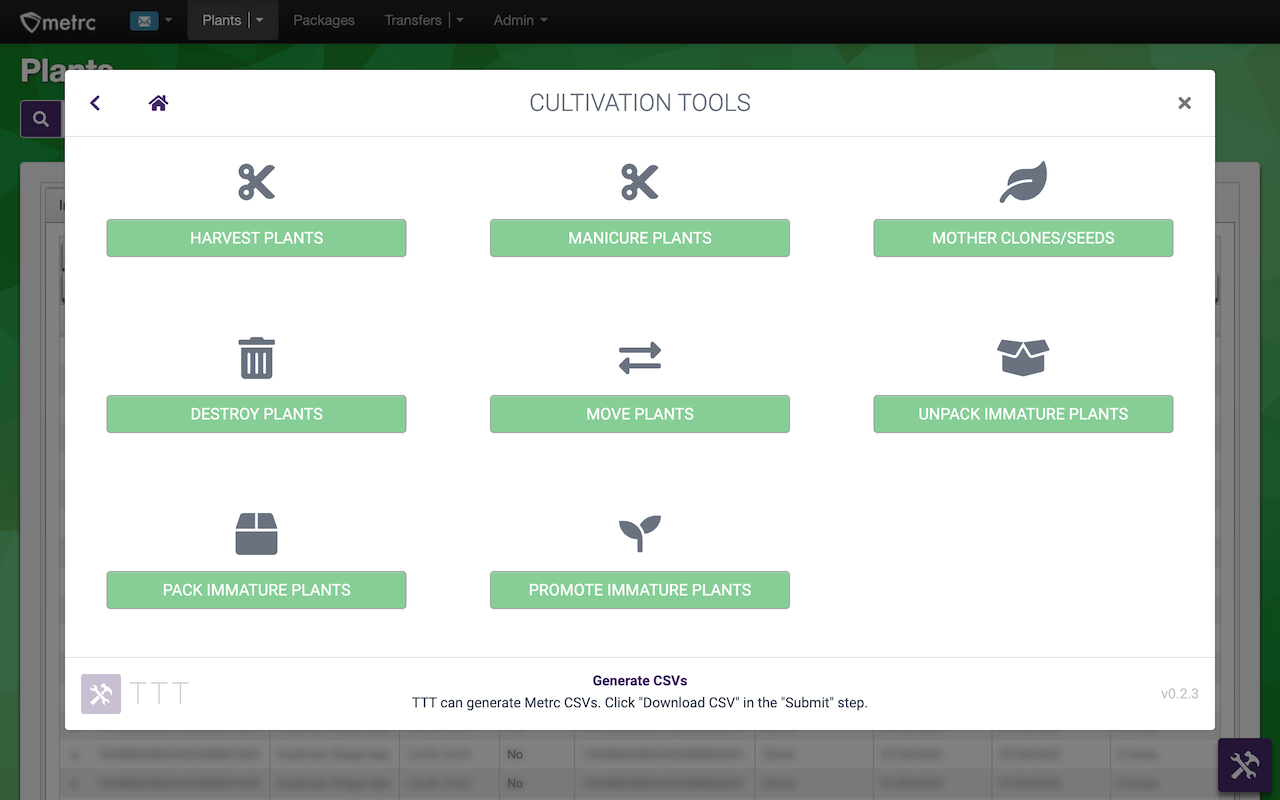Expand the Plants menu dropdown arrow
Image resolution: width=1280 pixels, height=800 pixels.
point(260,20)
